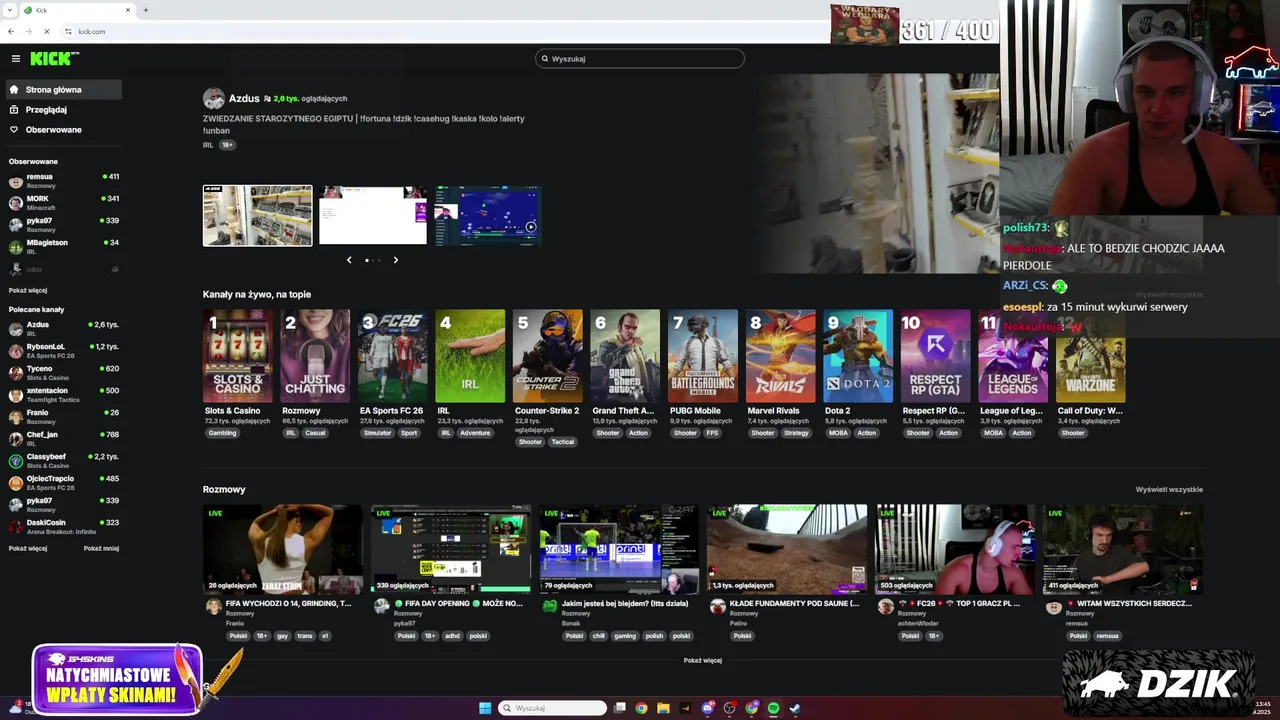Open the Azdus channel name in the featured header
The width and height of the screenshot is (1280, 720).
coord(244,99)
